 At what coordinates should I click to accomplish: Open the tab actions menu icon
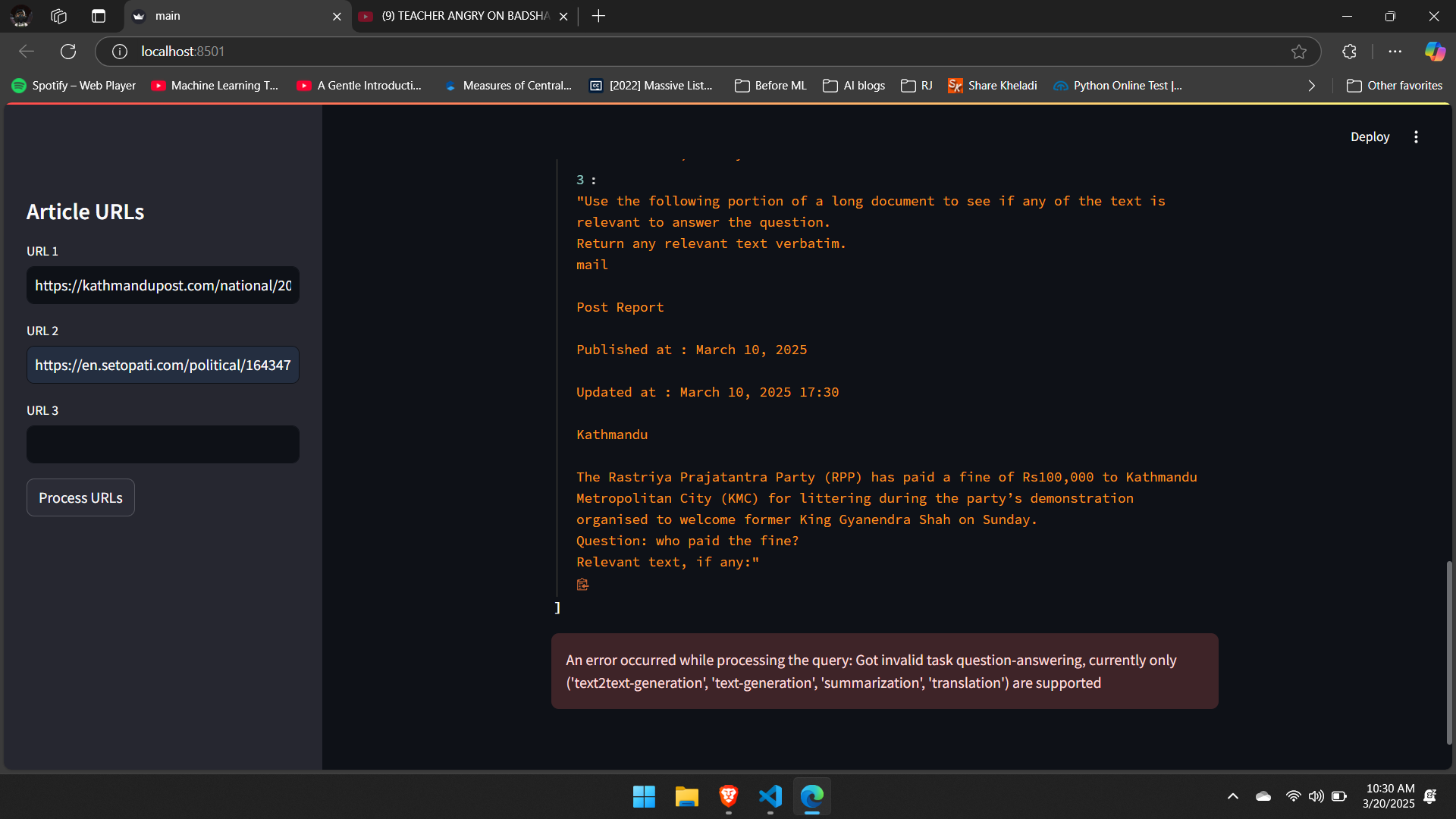tap(99, 16)
